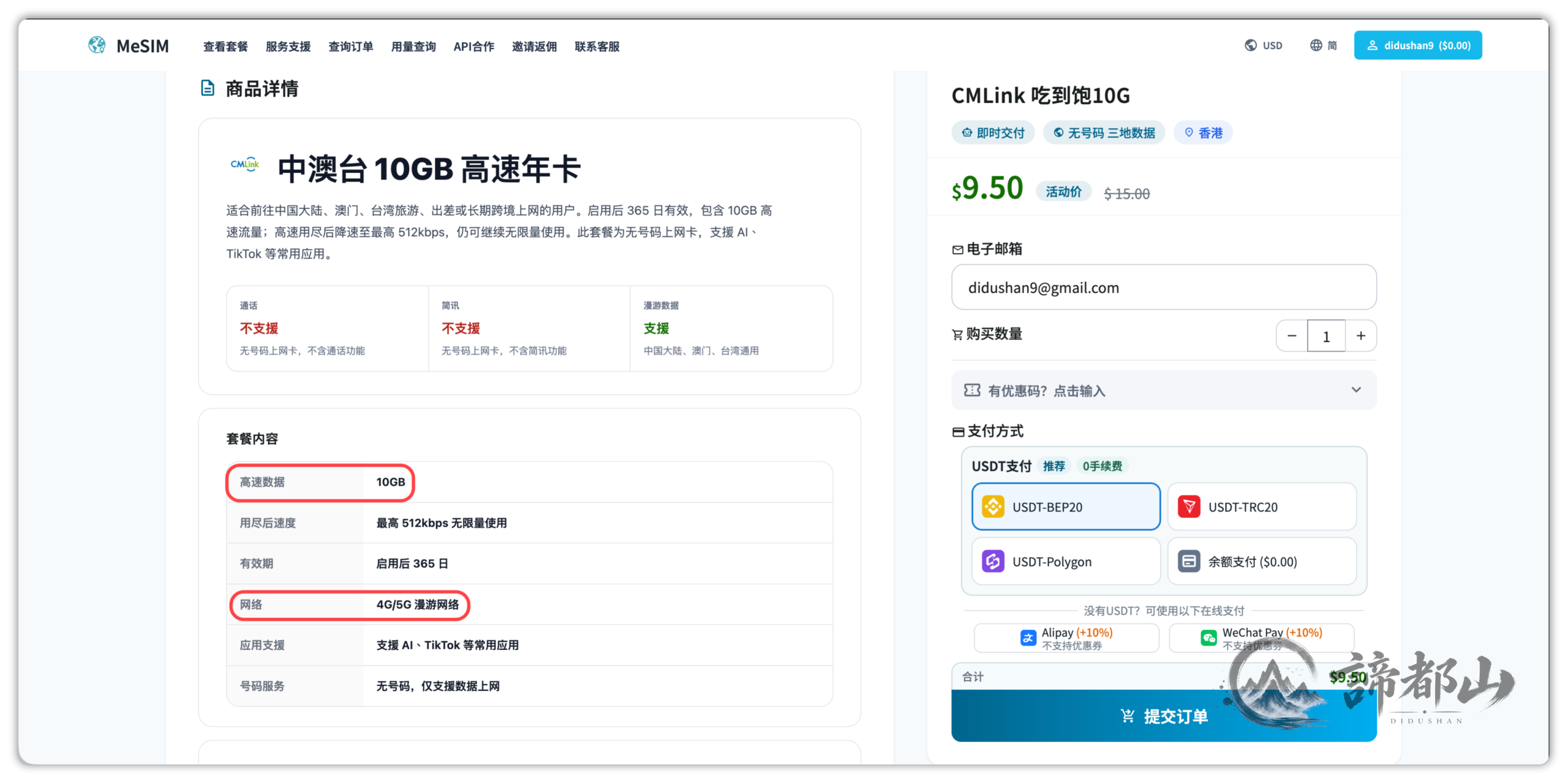1568x783 pixels.
Task: Choose Alipay (+10%) online payment
Action: click(1066, 638)
